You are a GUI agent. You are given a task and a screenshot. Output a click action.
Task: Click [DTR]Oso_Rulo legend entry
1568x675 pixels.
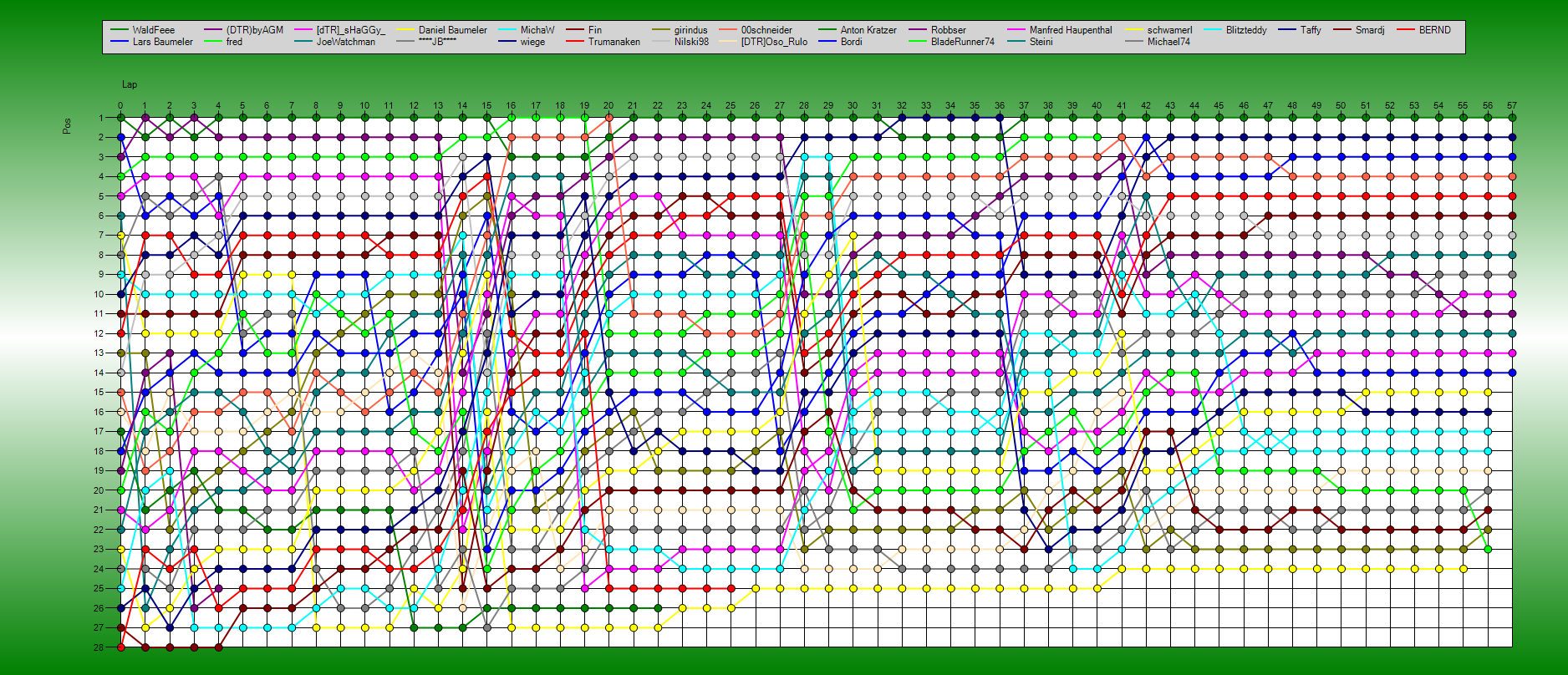click(x=774, y=42)
